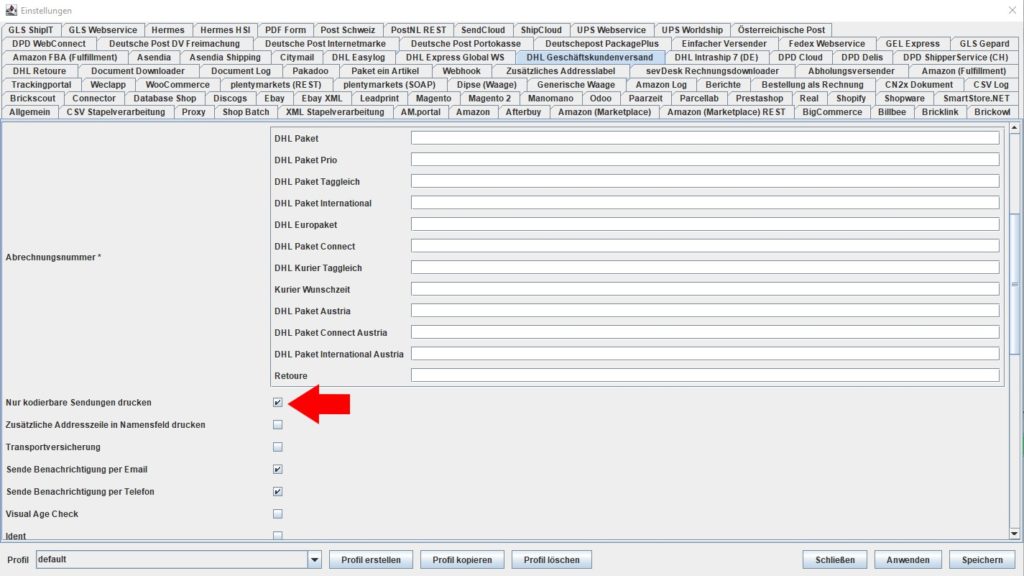Click the Retoure input field
The height and width of the screenshot is (576, 1024).
coord(705,375)
